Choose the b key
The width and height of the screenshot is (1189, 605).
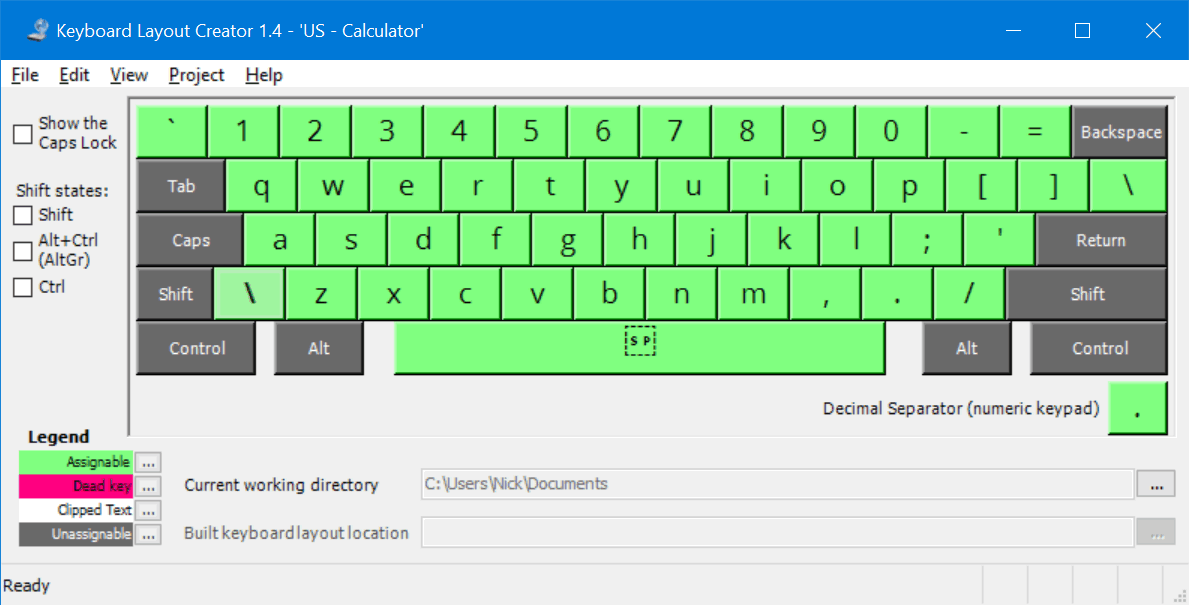pos(609,293)
